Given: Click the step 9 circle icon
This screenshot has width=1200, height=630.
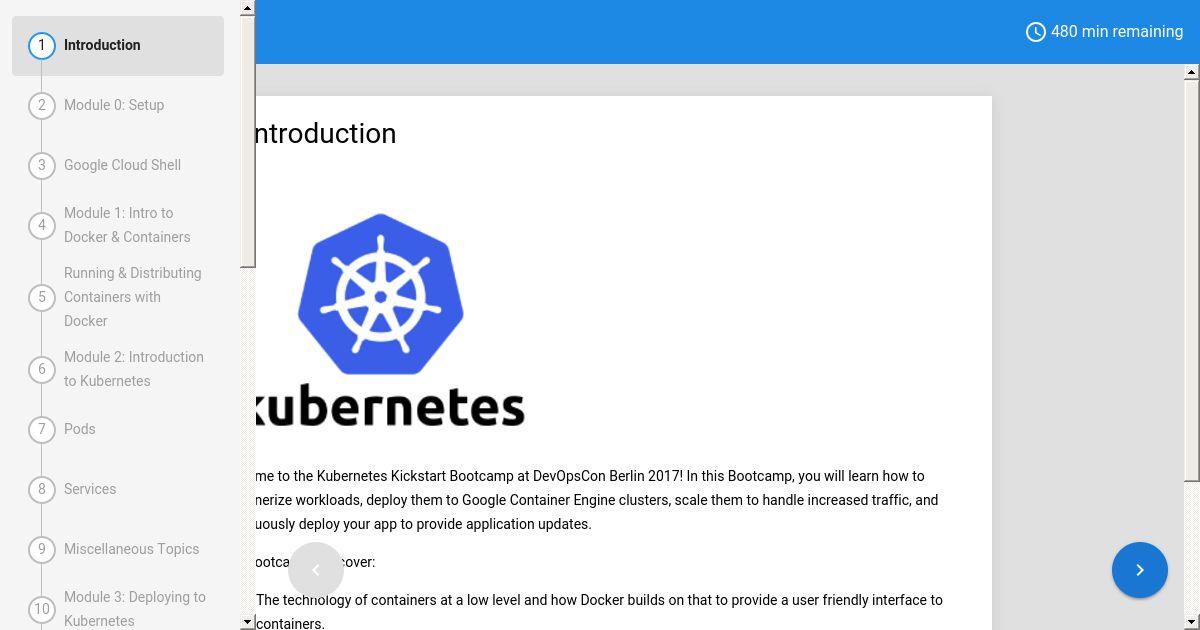Looking at the screenshot, I should 42,549.
